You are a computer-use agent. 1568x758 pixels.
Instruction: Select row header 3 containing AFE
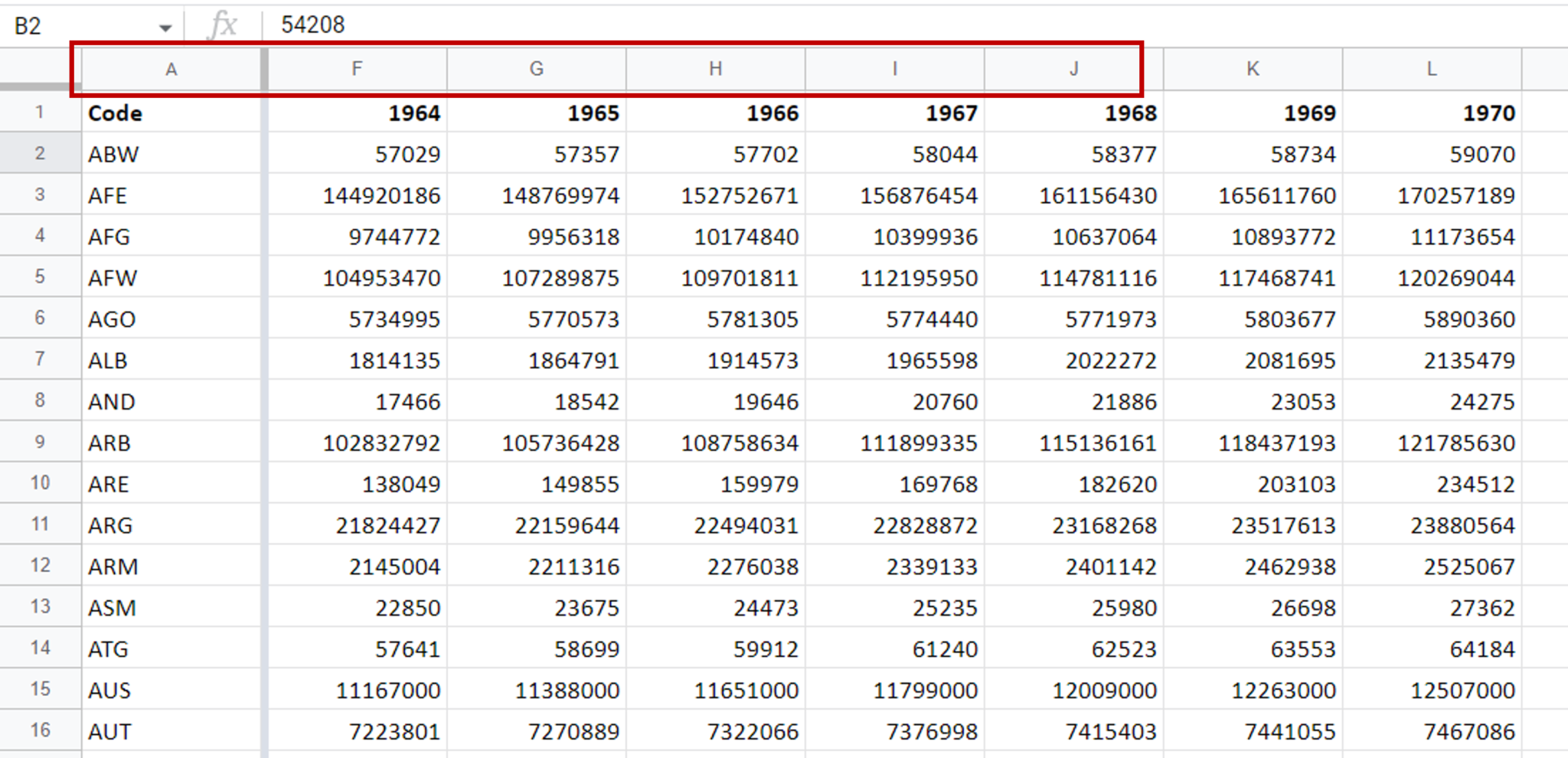pos(40,195)
